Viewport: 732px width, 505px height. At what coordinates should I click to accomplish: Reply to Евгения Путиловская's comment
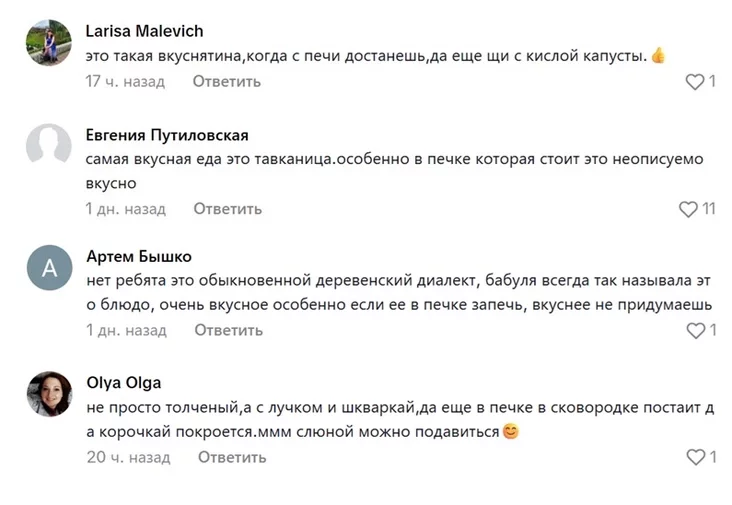click(x=227, y=209)
